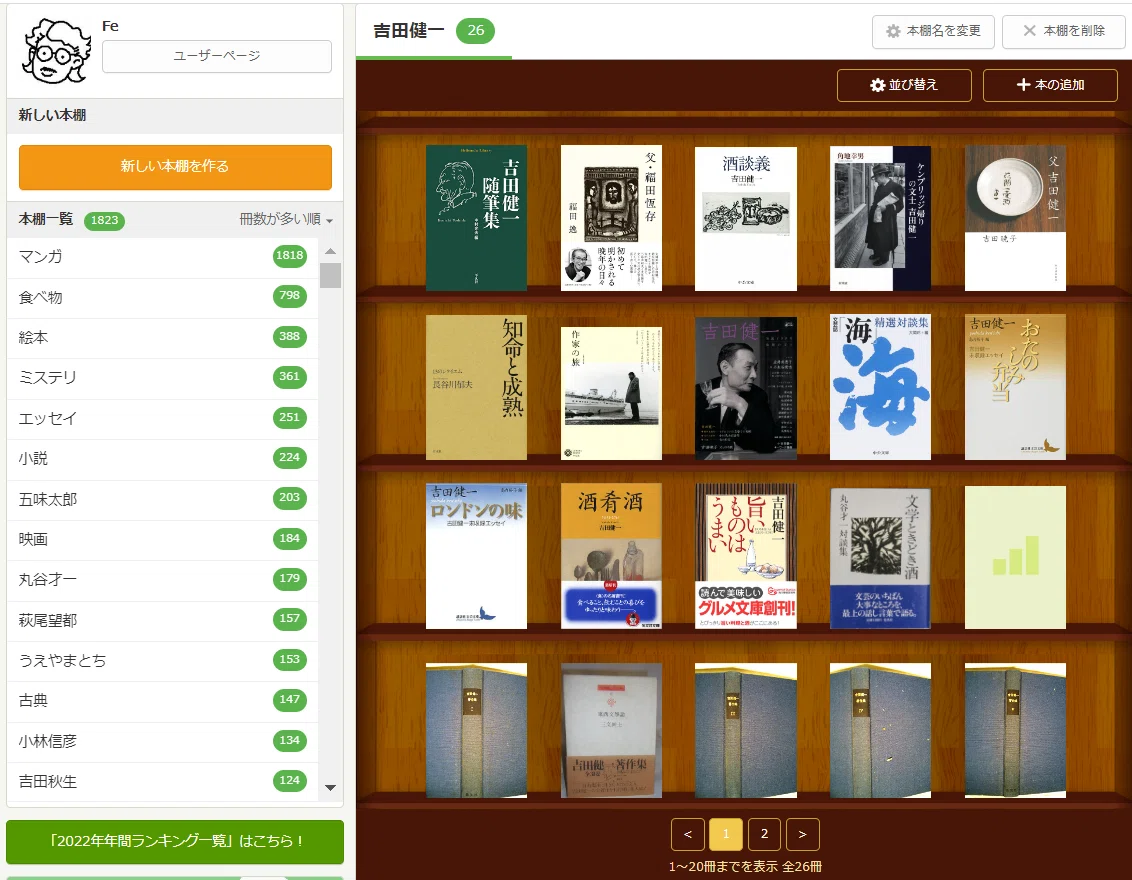Open the ケンブリッジ帰りの文士 book cover
Screen dimensions: 1132x880
(x=881, y=218)
